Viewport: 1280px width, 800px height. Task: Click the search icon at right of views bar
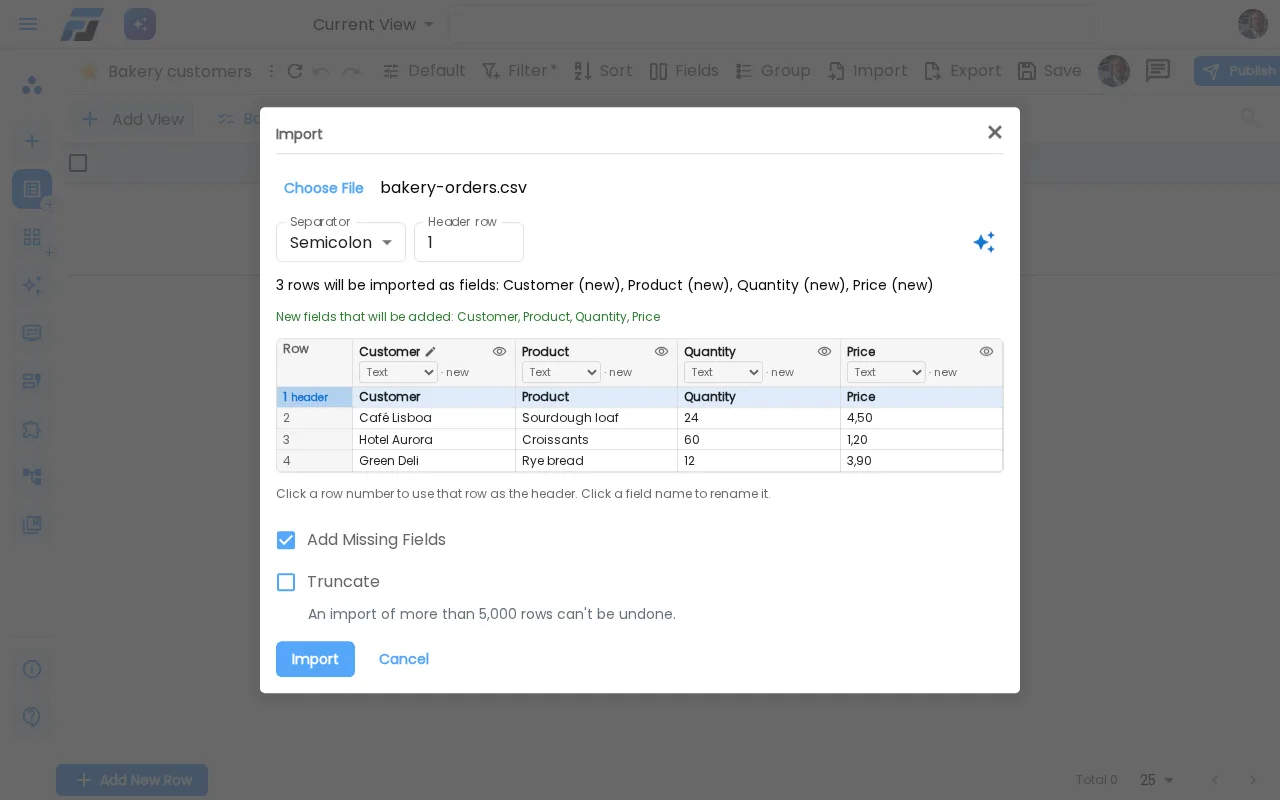[x=1250, y=118]
